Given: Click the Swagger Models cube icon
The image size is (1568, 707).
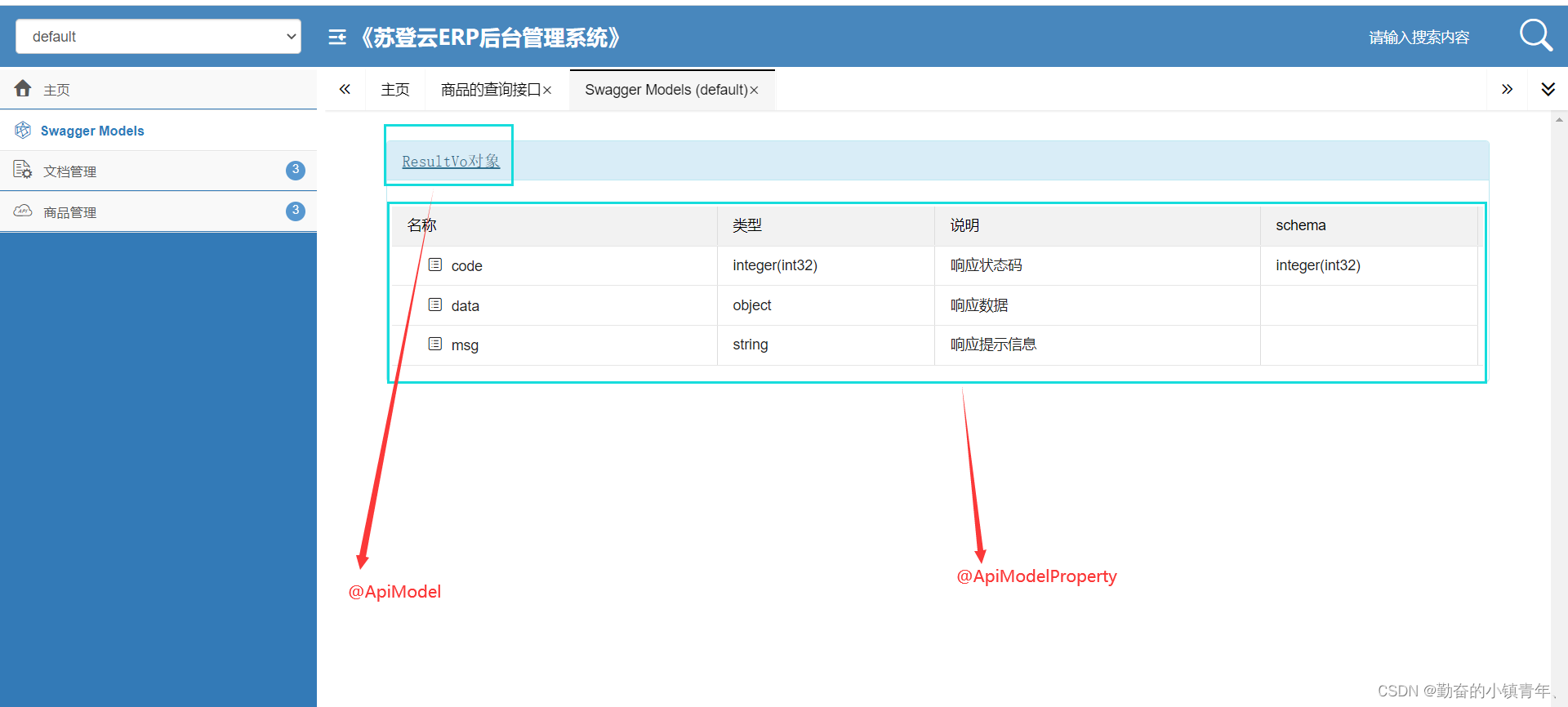Looking at the screenshot, I should (x=23, y=130).
